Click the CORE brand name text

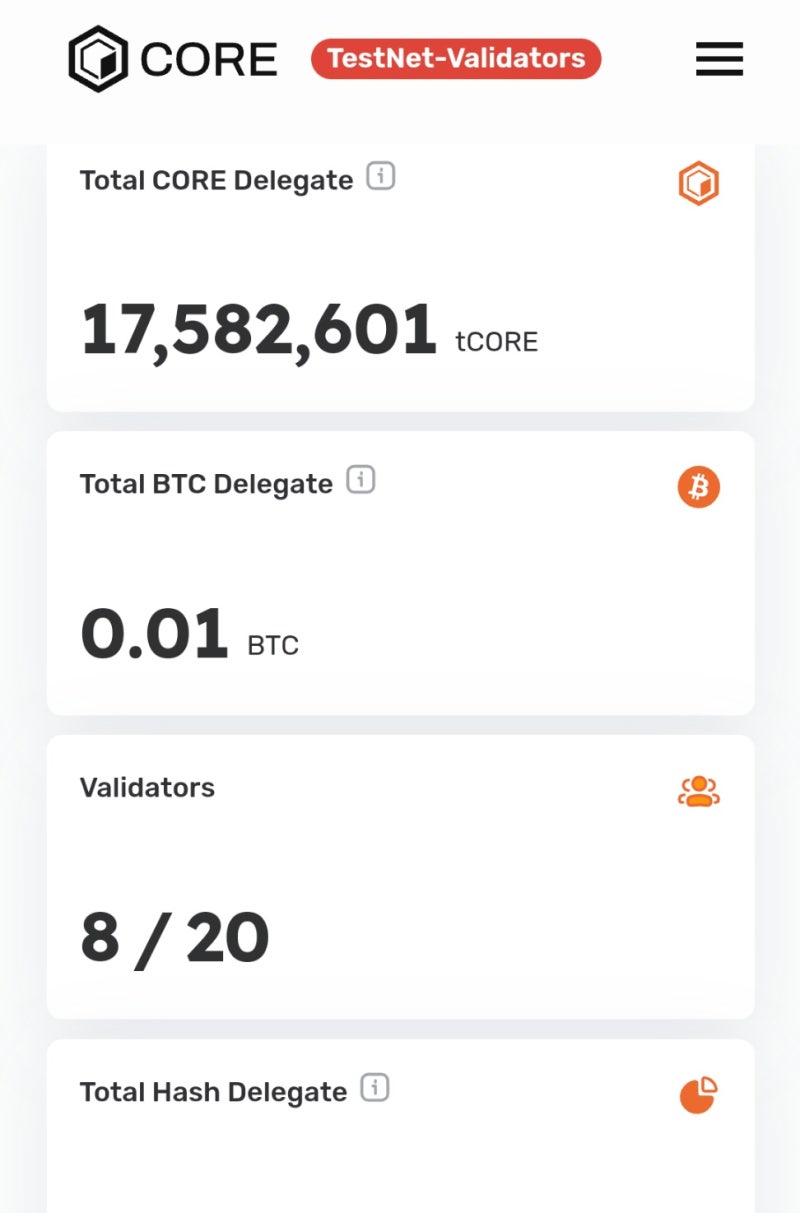(209, 60)
